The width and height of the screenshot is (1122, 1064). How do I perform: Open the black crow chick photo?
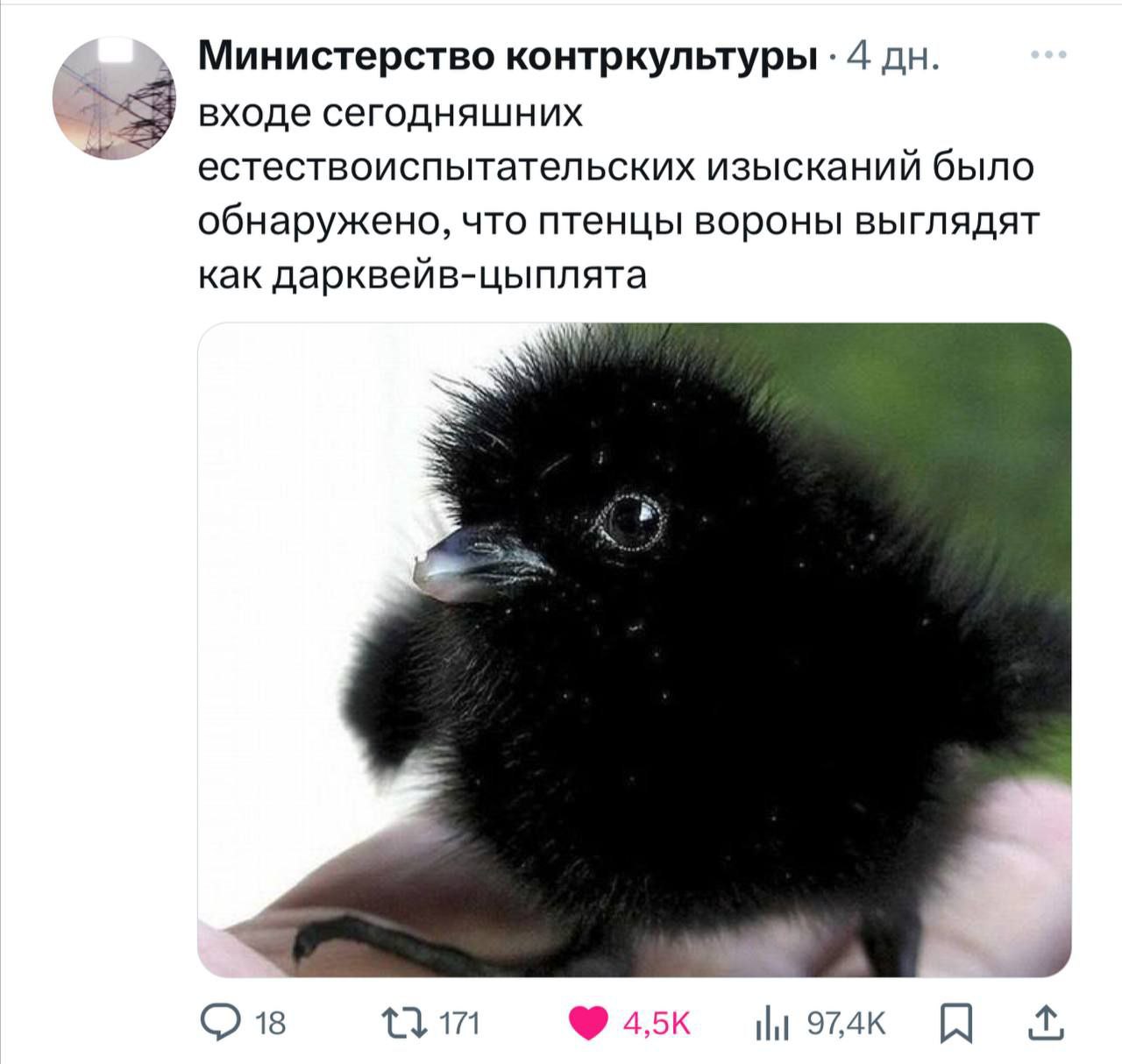(x=634, y=649)
